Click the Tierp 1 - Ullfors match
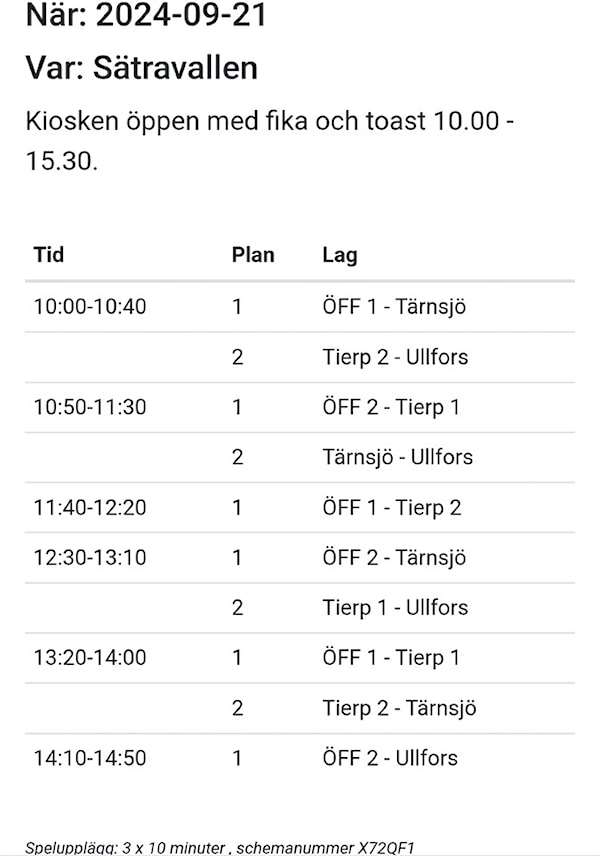Screen dimensions: 600x856 (395, 608)
